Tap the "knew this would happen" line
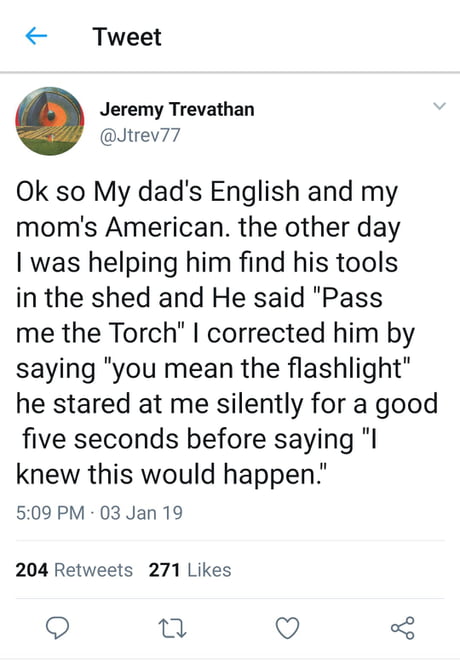Viewport: 460px width, 662px height. click(x=172, y=474)
